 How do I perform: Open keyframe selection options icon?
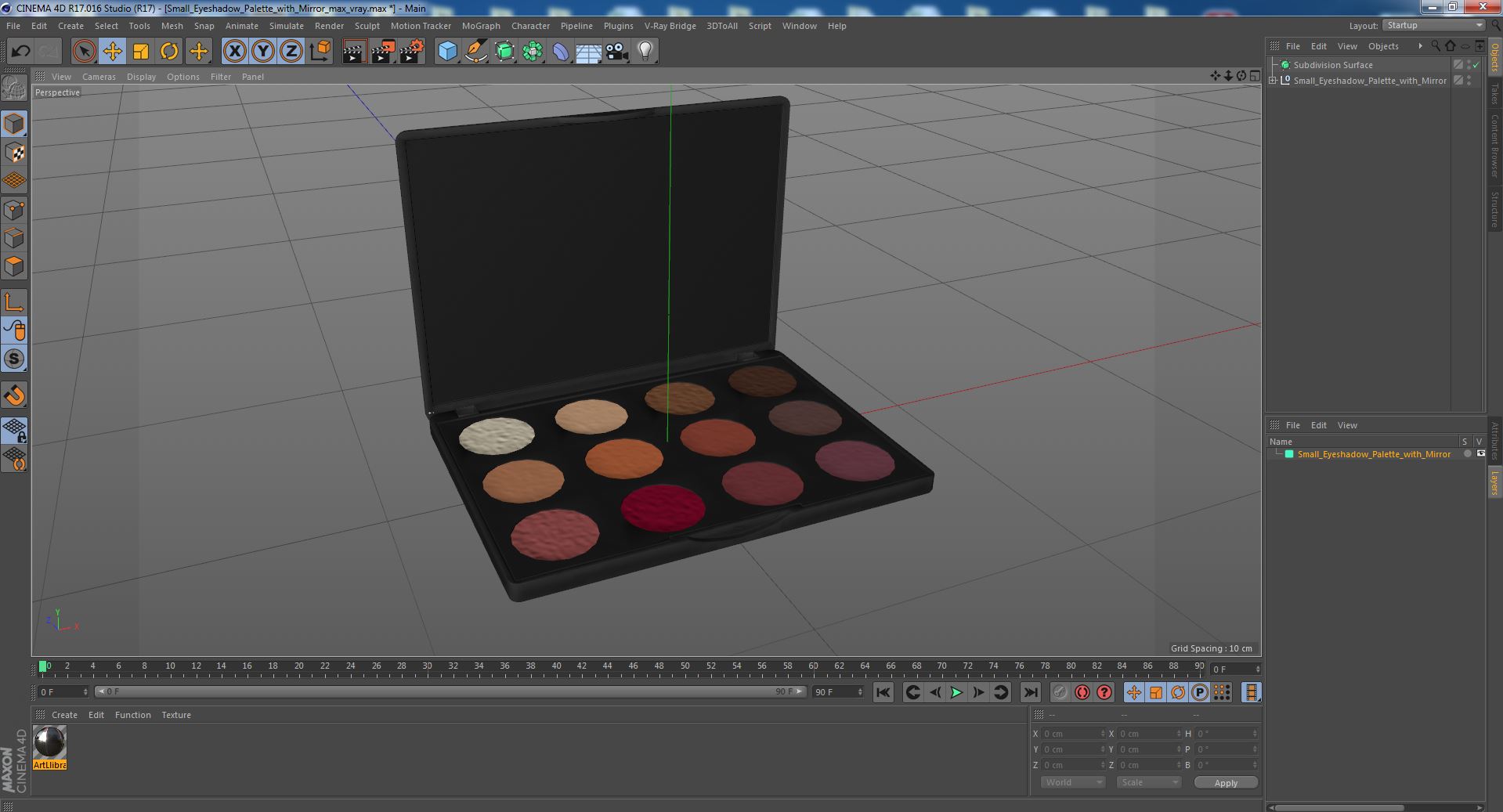(x=1104, y=692)
